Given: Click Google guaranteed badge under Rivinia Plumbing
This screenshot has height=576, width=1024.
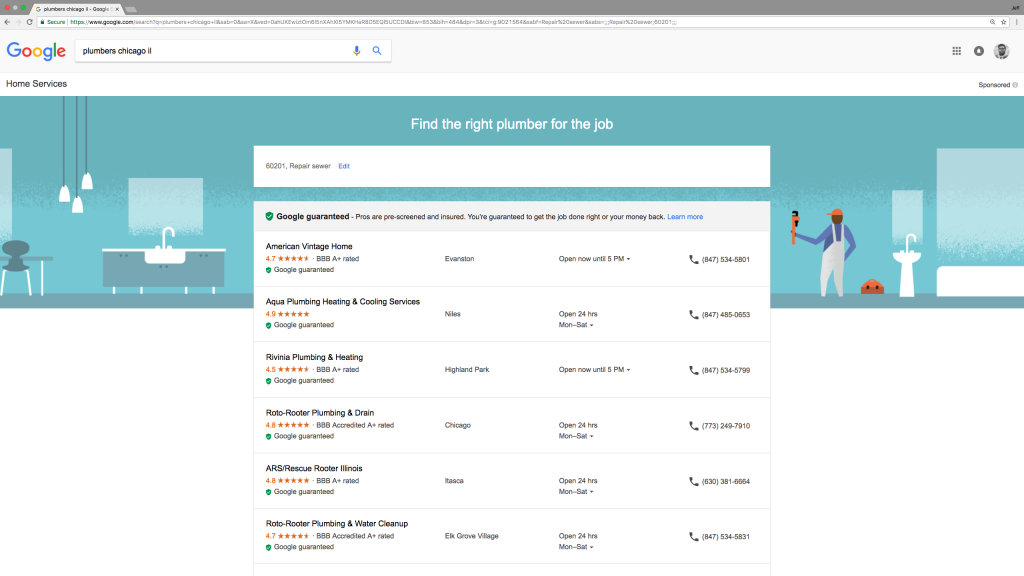Looking at the screenshot, I should pos(300,381).
